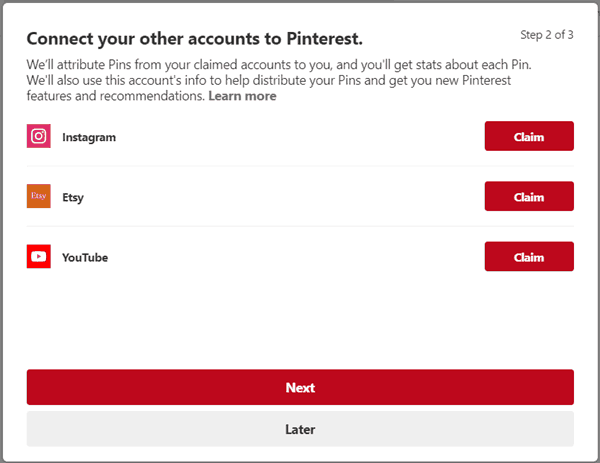The width and height of the screenshot is (600, 463).
Task: Click the 'We'll attribute Pins' description sentence
Action: tap(279, 65)
